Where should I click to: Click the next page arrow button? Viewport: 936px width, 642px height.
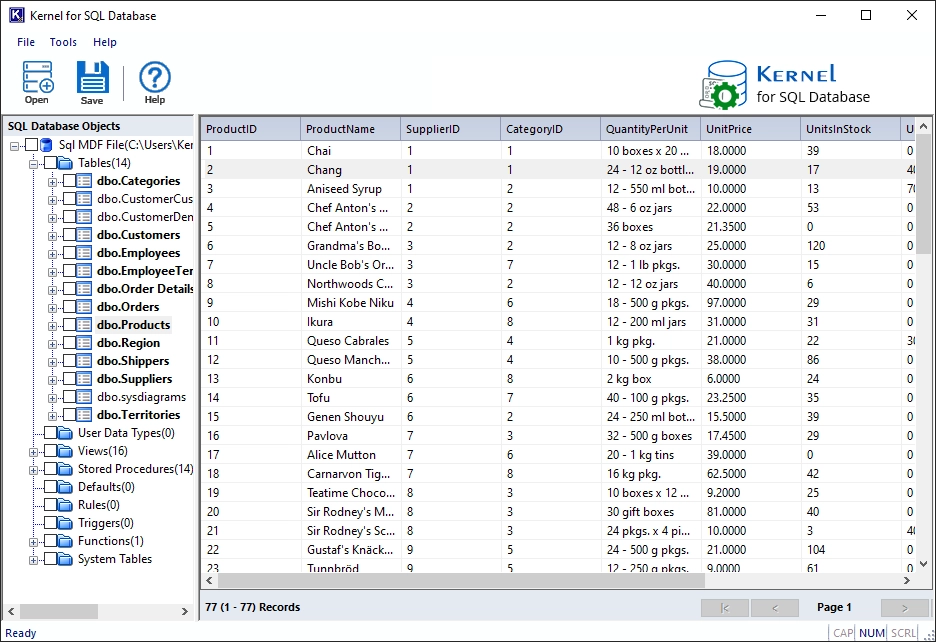click(x=905, y=608)
